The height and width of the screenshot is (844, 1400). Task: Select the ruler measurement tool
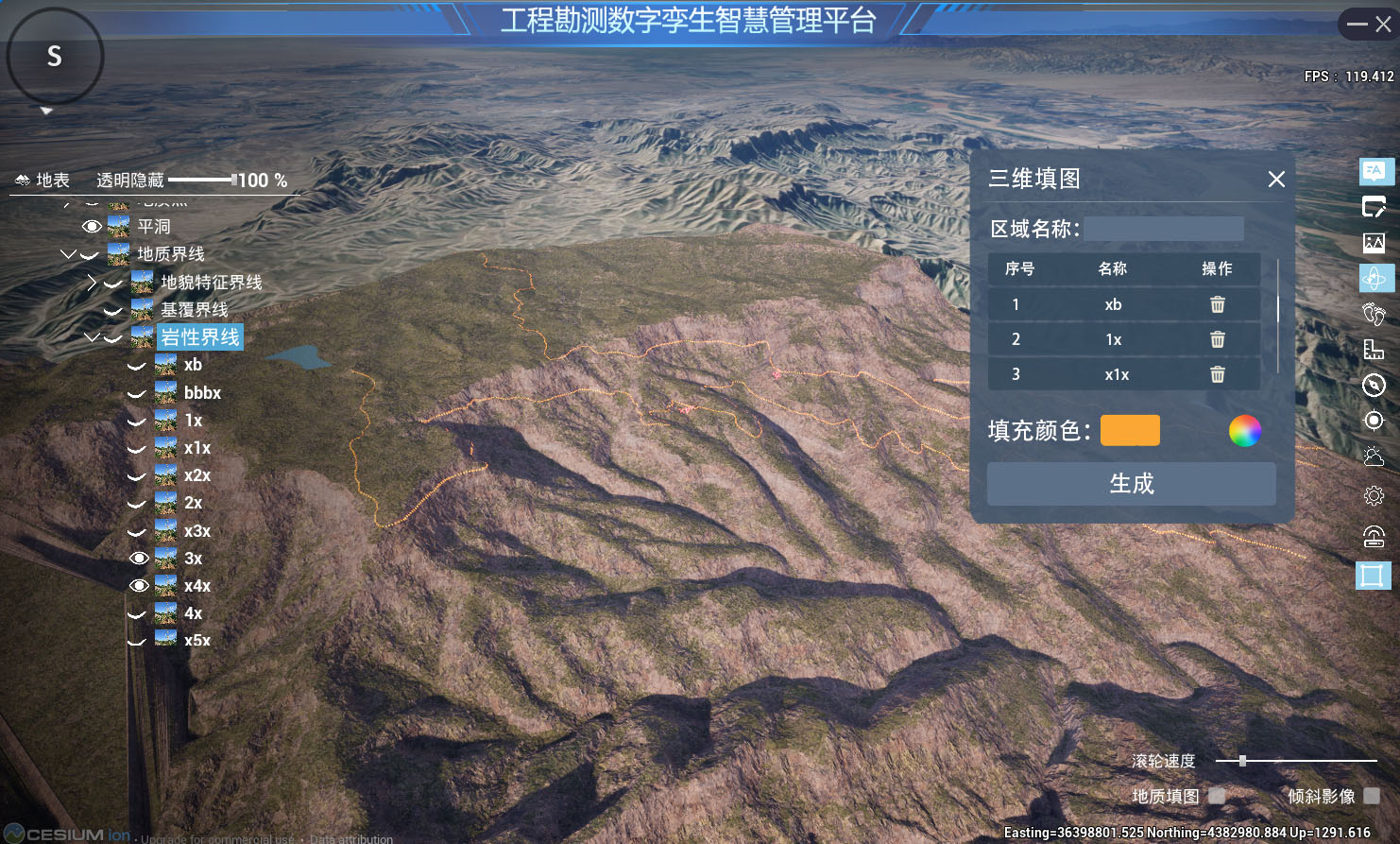point(1374,350)
